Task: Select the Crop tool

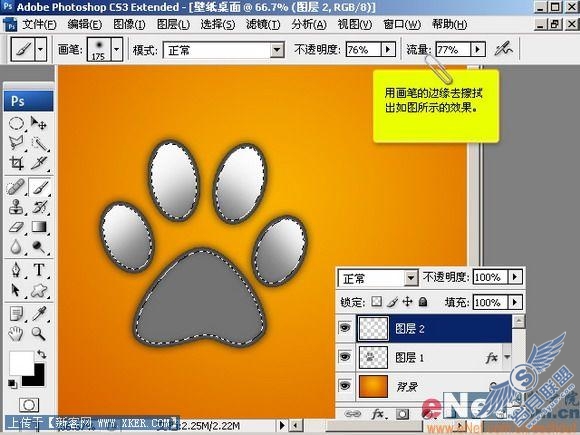Action: 16,163
